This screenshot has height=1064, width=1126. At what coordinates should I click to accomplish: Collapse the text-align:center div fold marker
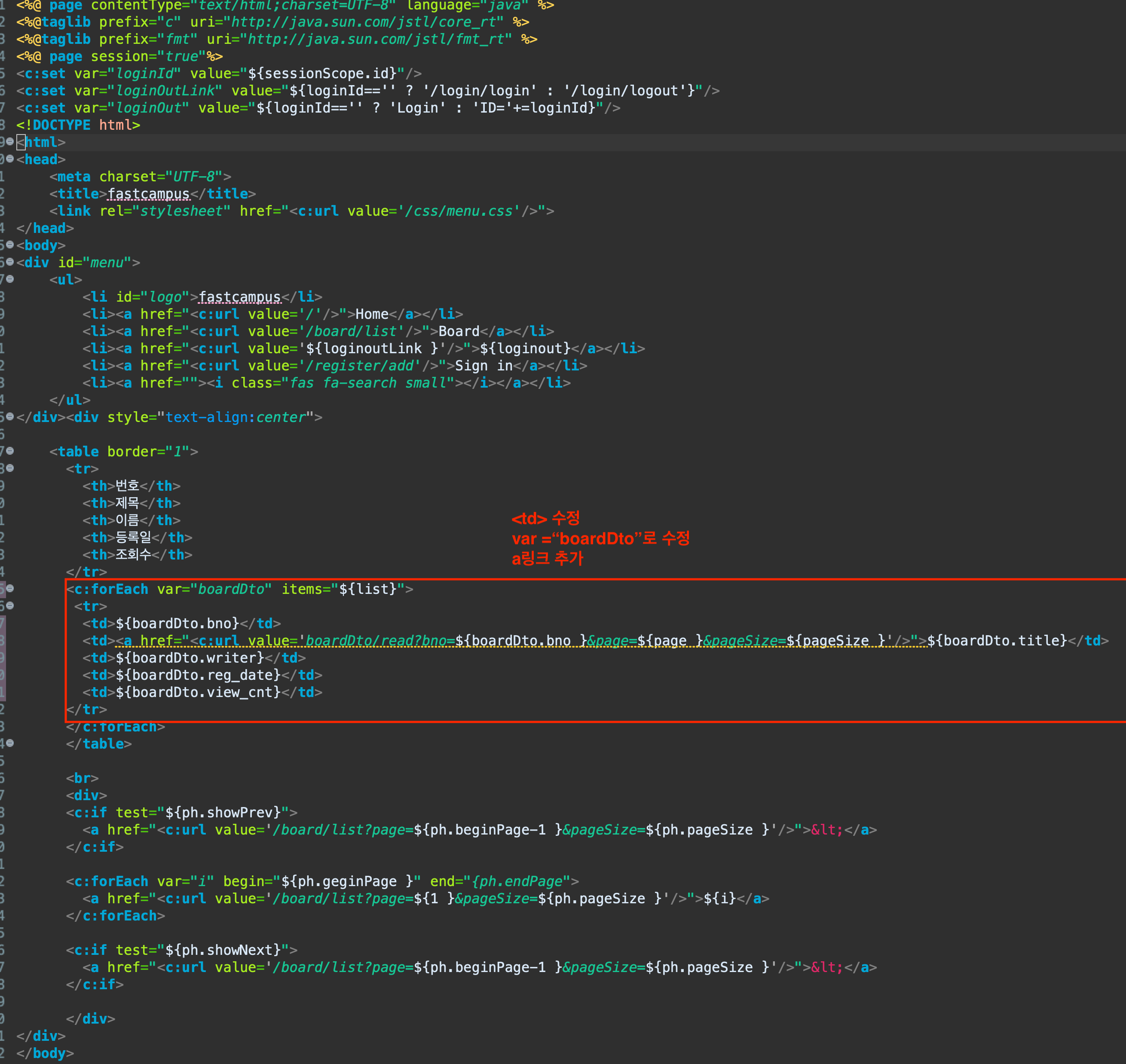pos(9,417)
